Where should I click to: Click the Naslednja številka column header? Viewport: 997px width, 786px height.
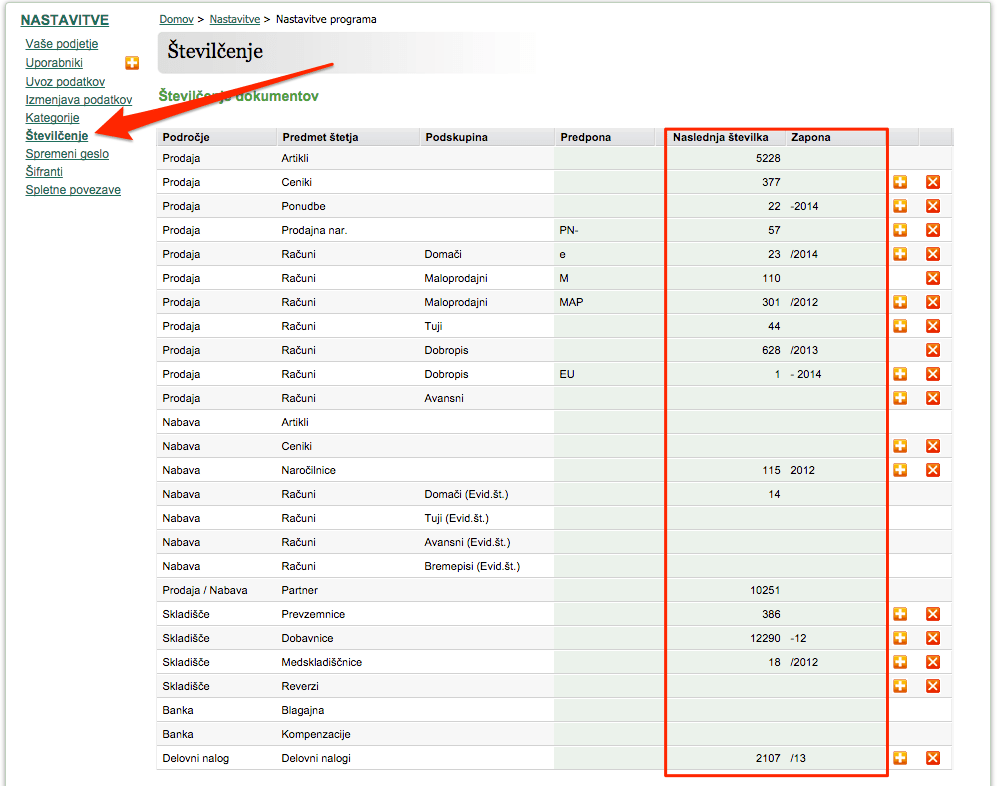(720, 137)
